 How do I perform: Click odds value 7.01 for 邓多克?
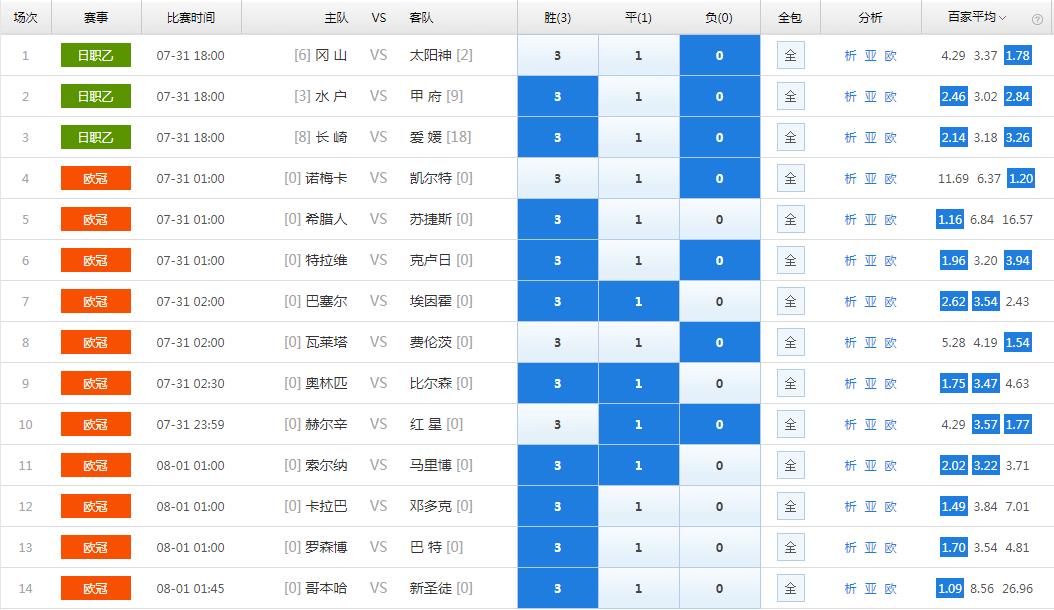coord(1017,507)
